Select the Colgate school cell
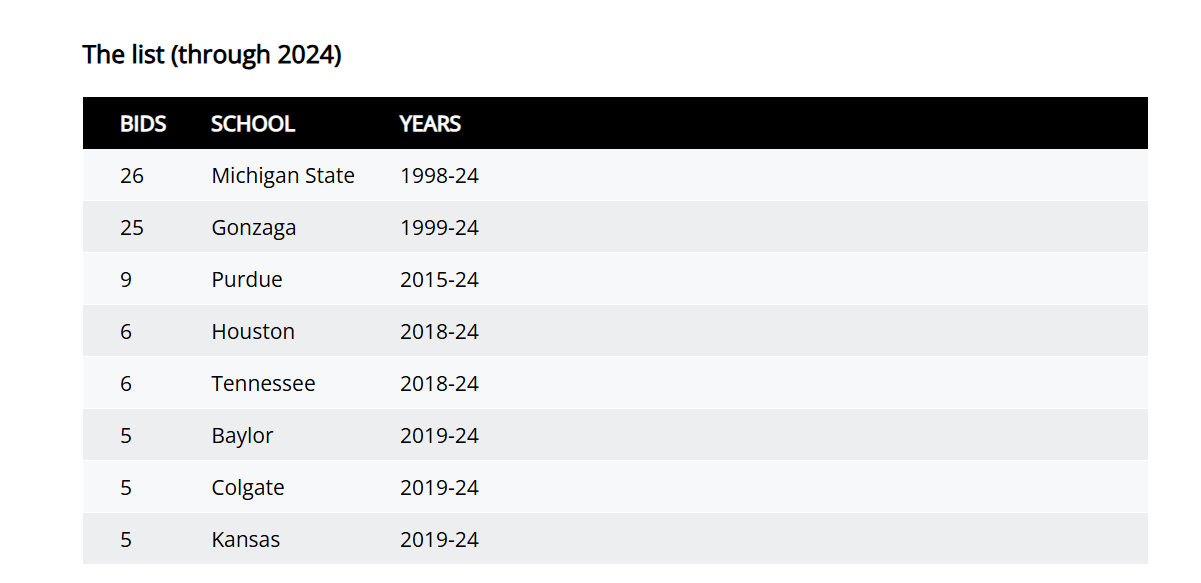This screenshot has width=1201, height=583. click(248, 488)
